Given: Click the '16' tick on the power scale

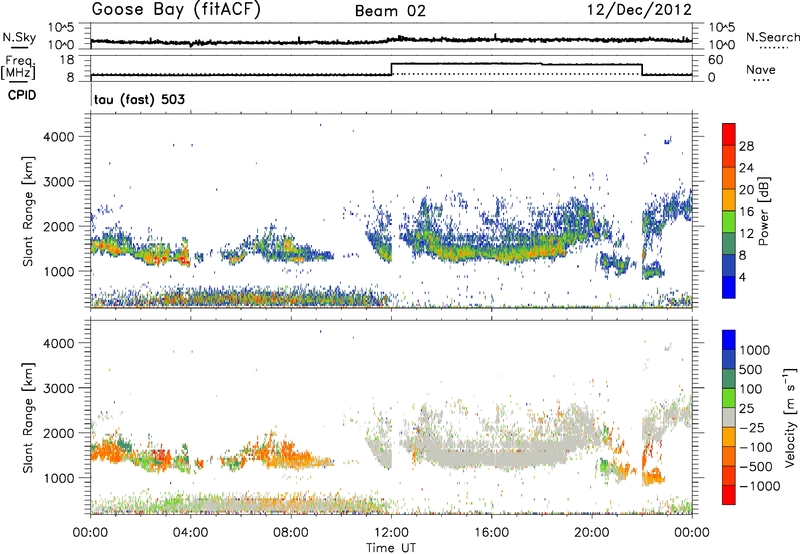Looking at the screenshot, I should tap(746, 211).
